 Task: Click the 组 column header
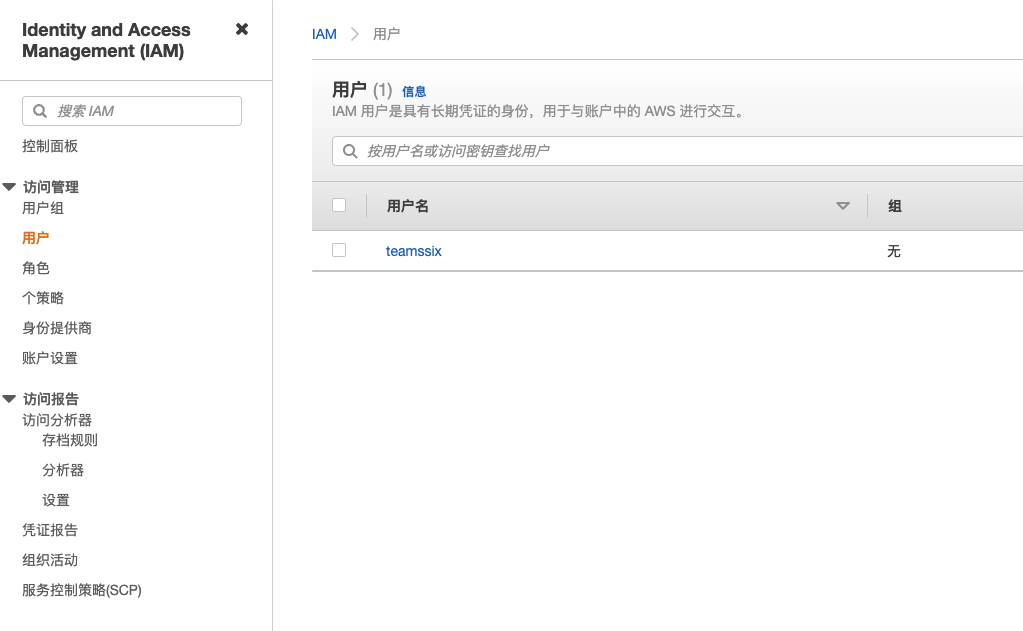coord(894,206)
